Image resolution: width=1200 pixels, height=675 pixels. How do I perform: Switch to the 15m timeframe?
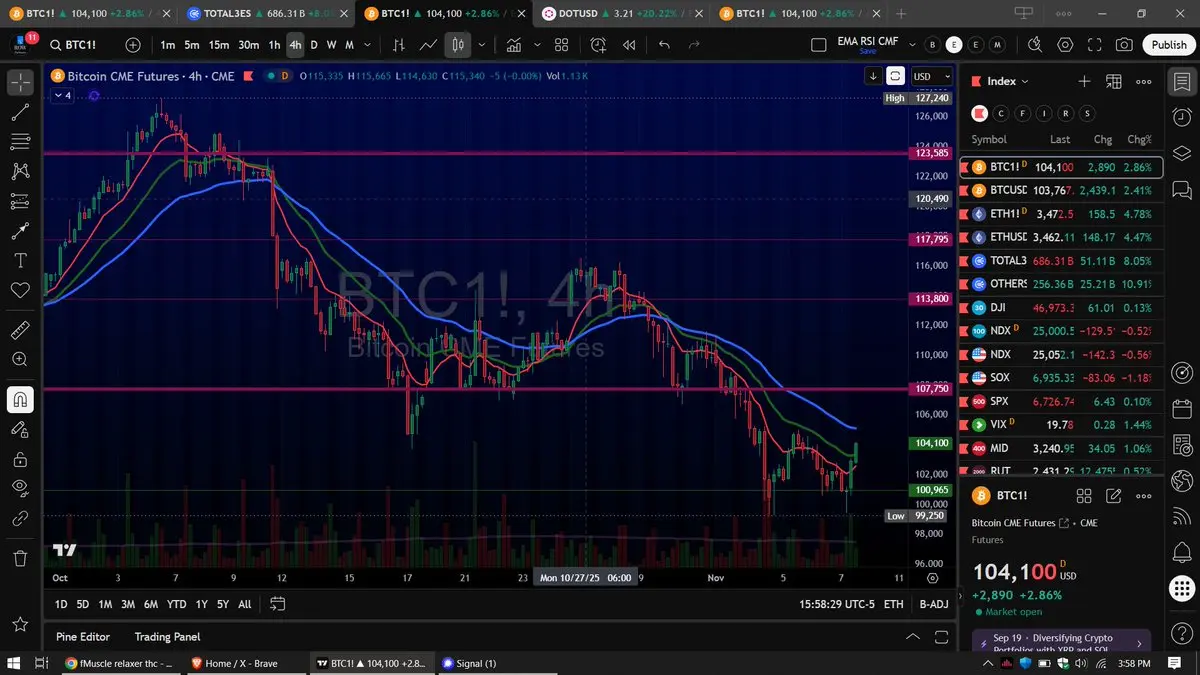tap(218, 45)
